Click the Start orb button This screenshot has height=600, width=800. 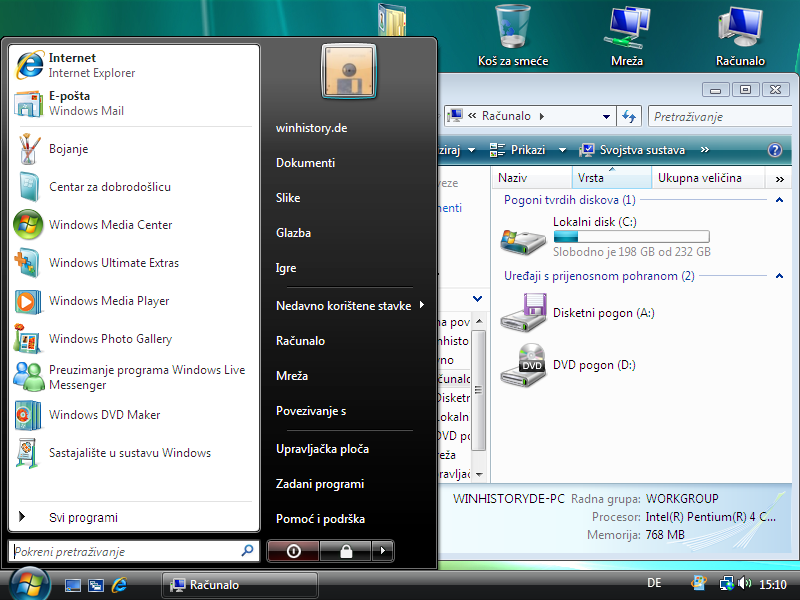click(30, 585)
